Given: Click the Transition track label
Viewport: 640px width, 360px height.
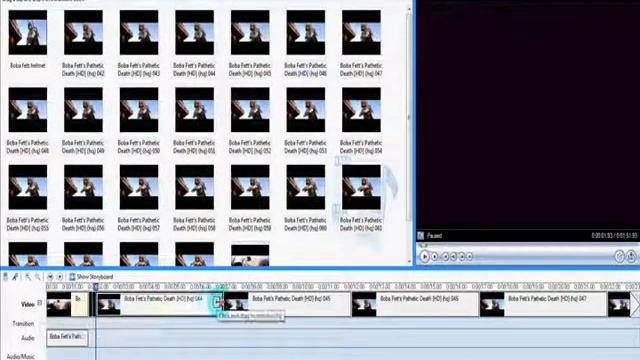Looking at the screenshot, I should 23,324.
